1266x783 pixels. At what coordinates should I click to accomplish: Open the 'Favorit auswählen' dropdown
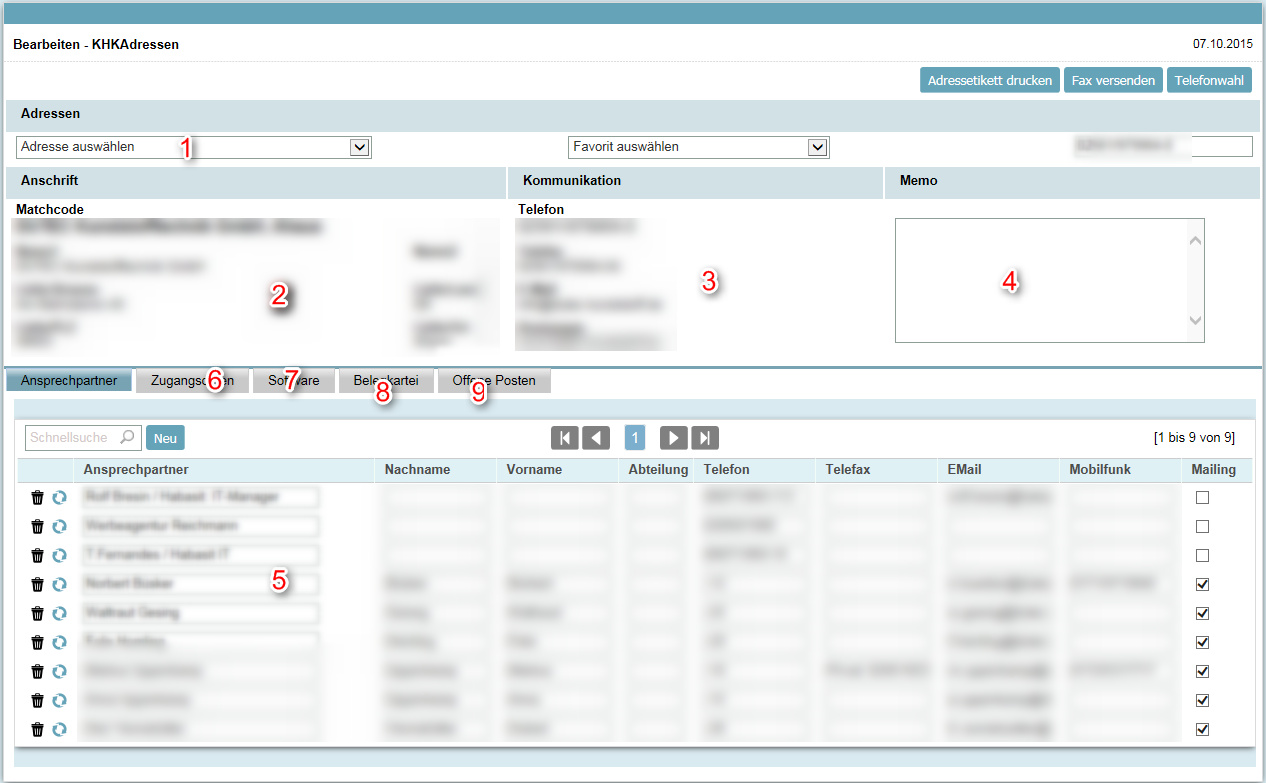699,147
